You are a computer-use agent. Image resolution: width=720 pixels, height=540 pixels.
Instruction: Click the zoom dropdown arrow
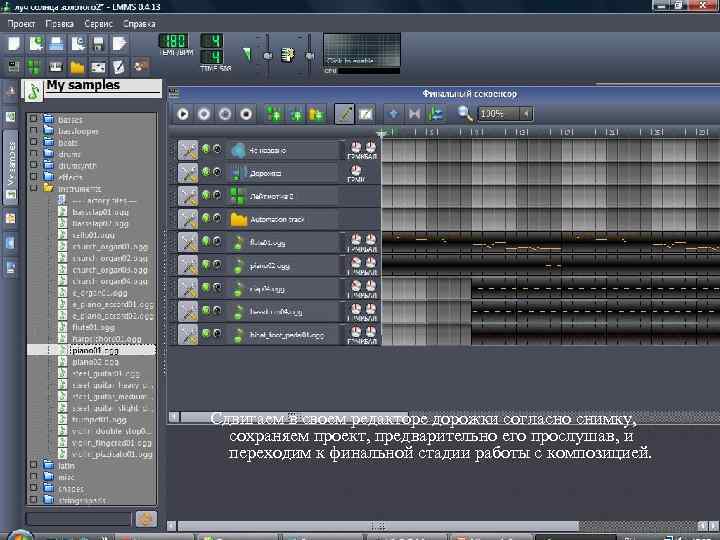526,113
